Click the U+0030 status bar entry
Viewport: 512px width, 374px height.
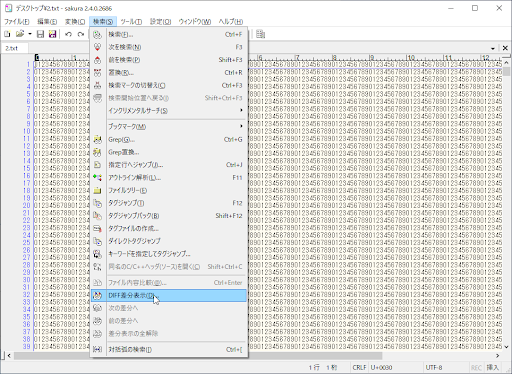[x=381, y=368]
